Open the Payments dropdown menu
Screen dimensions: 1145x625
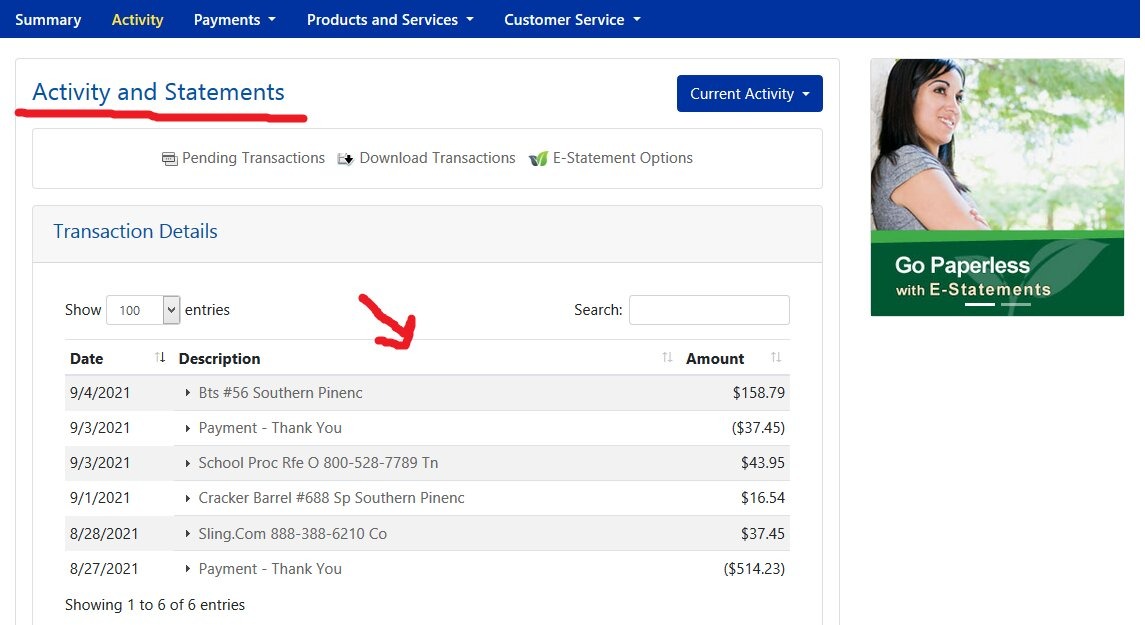[234, 20]
